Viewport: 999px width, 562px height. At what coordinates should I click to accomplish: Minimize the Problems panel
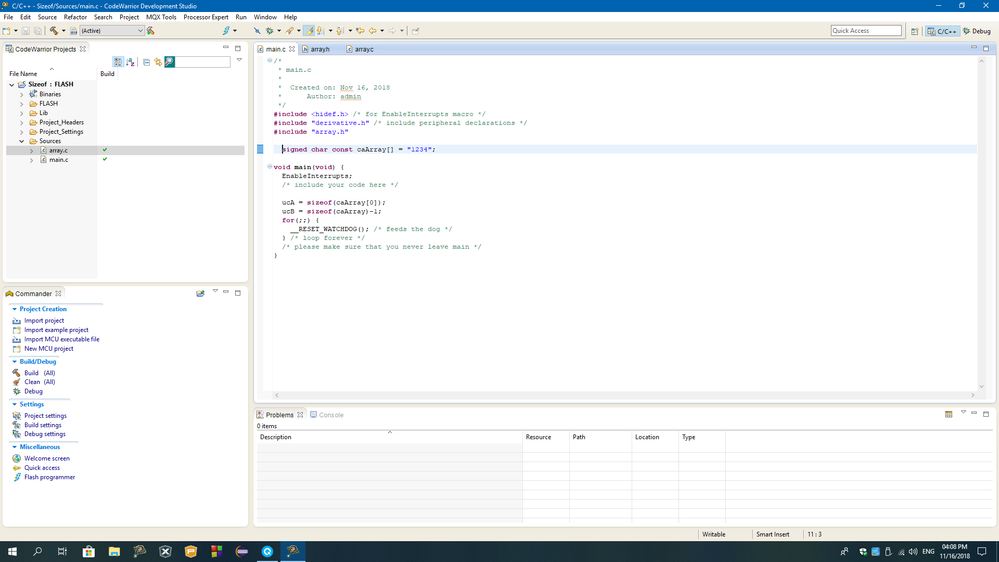(974, 414)
